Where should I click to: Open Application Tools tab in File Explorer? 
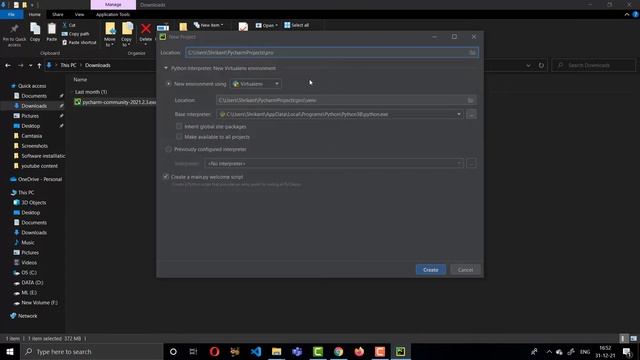[113, 14]
